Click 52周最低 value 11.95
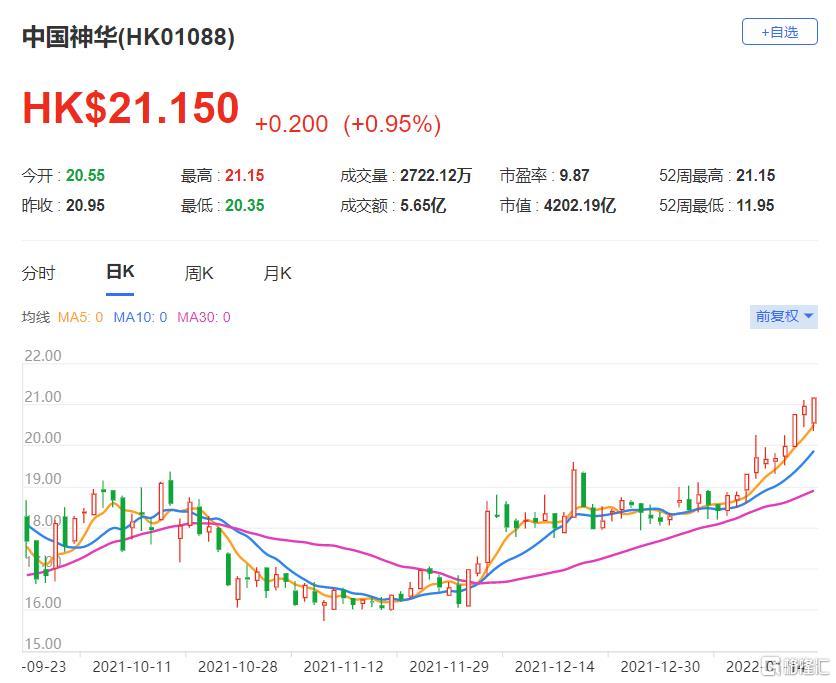This screenshot has height=683, width=836. pos(755,205)
